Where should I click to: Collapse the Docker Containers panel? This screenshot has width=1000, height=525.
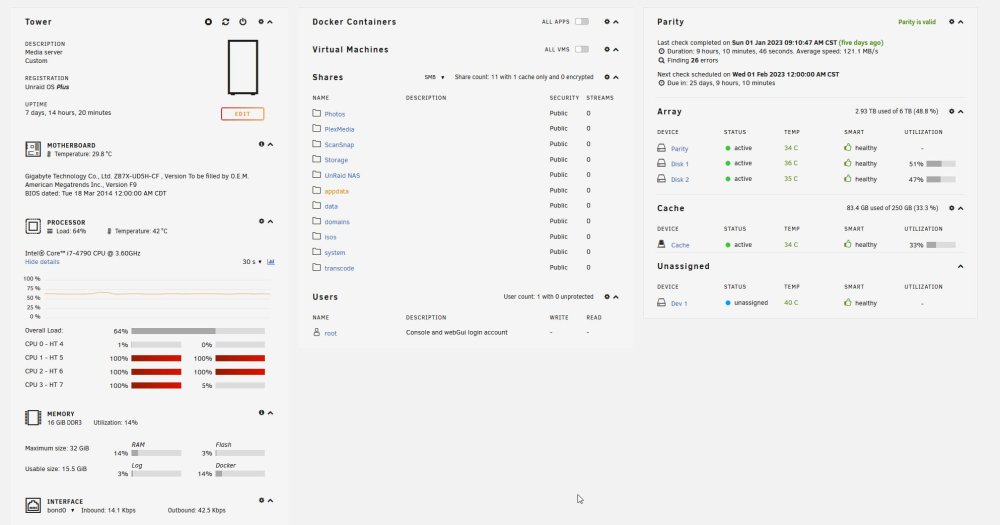615,22
